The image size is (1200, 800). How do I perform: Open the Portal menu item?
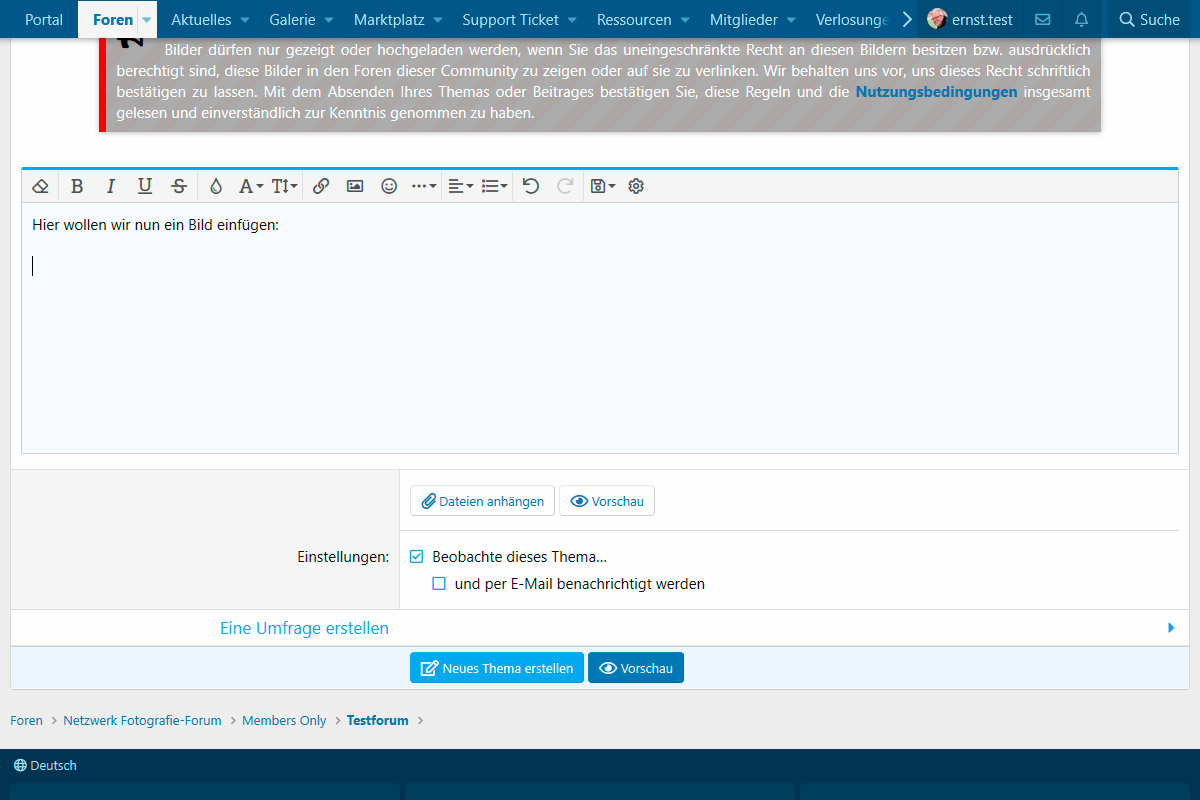(x=44, y=19)
